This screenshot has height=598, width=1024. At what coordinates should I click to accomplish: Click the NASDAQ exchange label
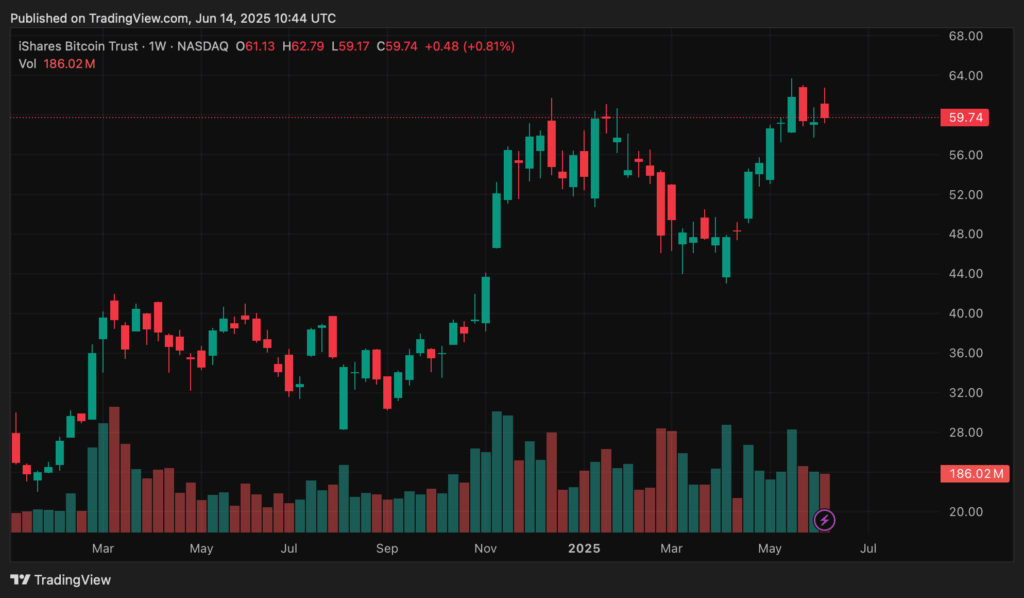tap(203, 46)
